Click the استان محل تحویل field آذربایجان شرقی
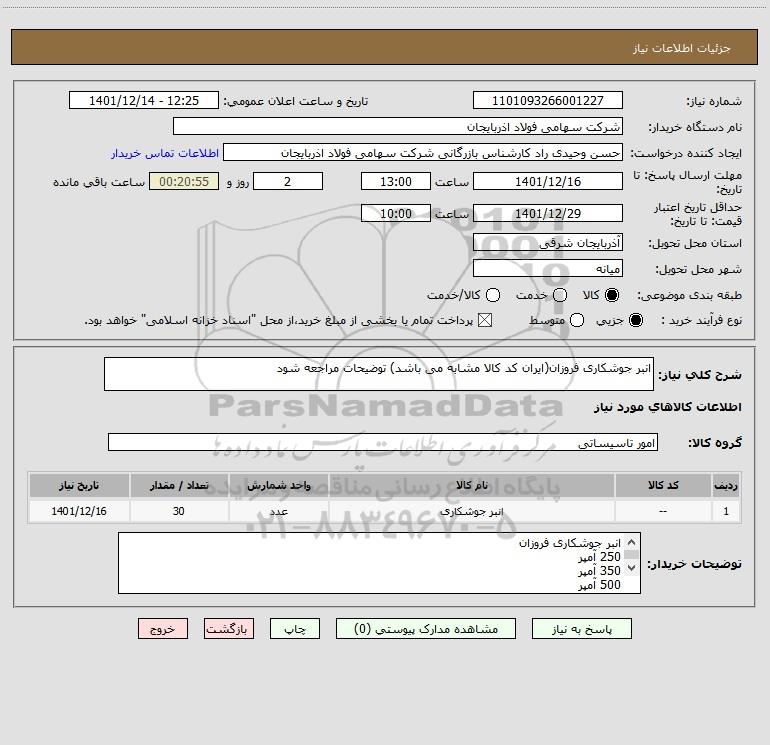 (548, 242)
